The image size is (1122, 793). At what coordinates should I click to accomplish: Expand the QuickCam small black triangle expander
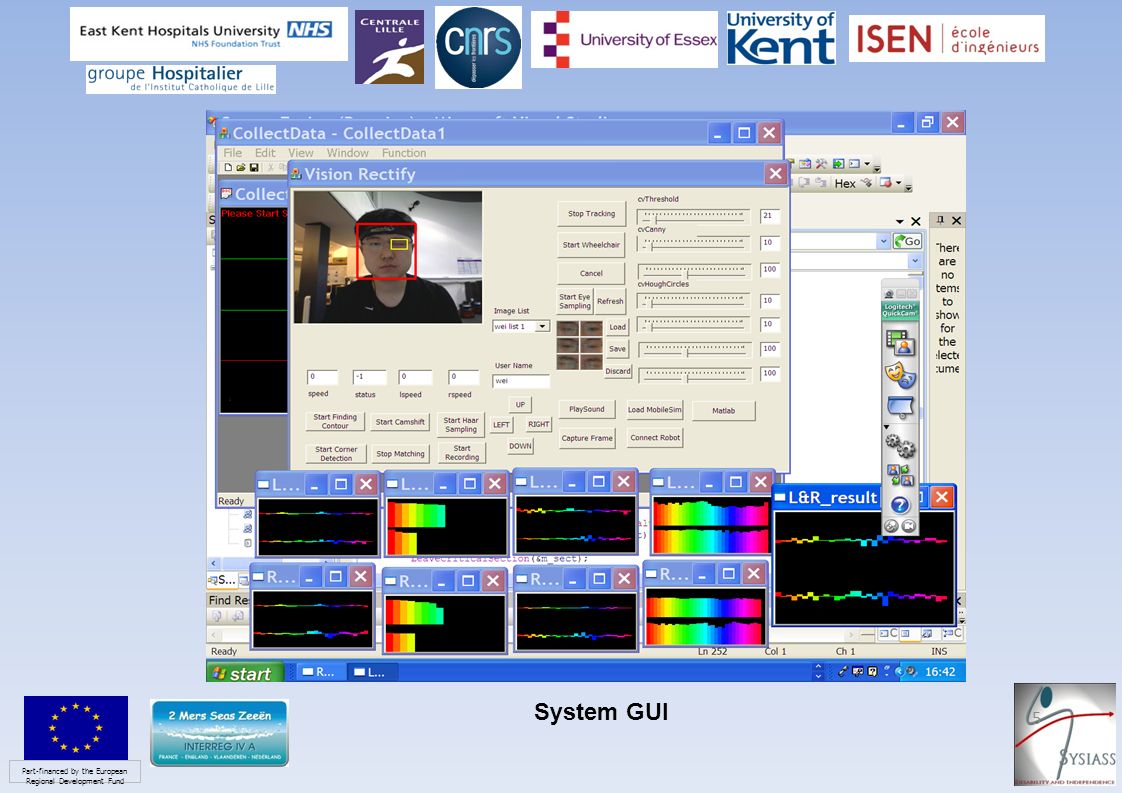point(887,427)
